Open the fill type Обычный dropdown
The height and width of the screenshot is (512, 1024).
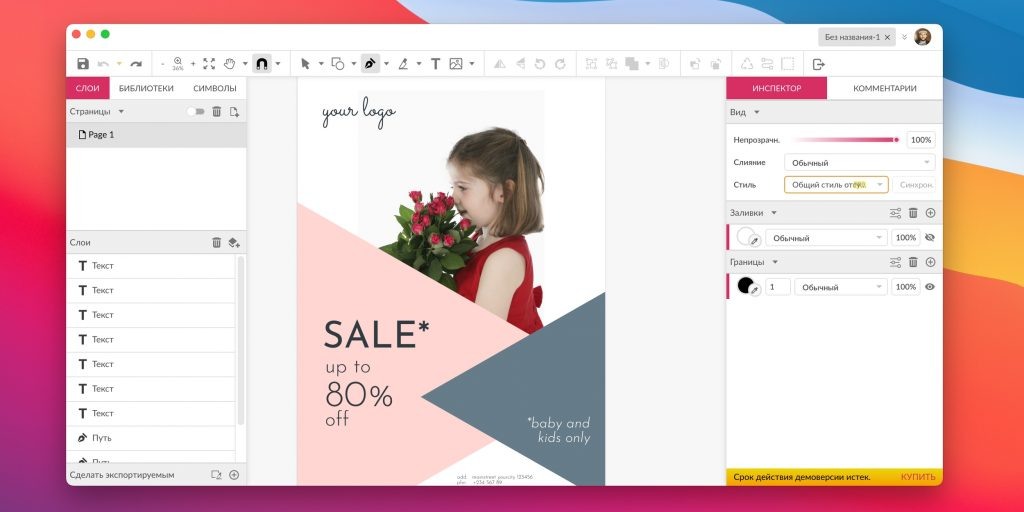point(826,238)
